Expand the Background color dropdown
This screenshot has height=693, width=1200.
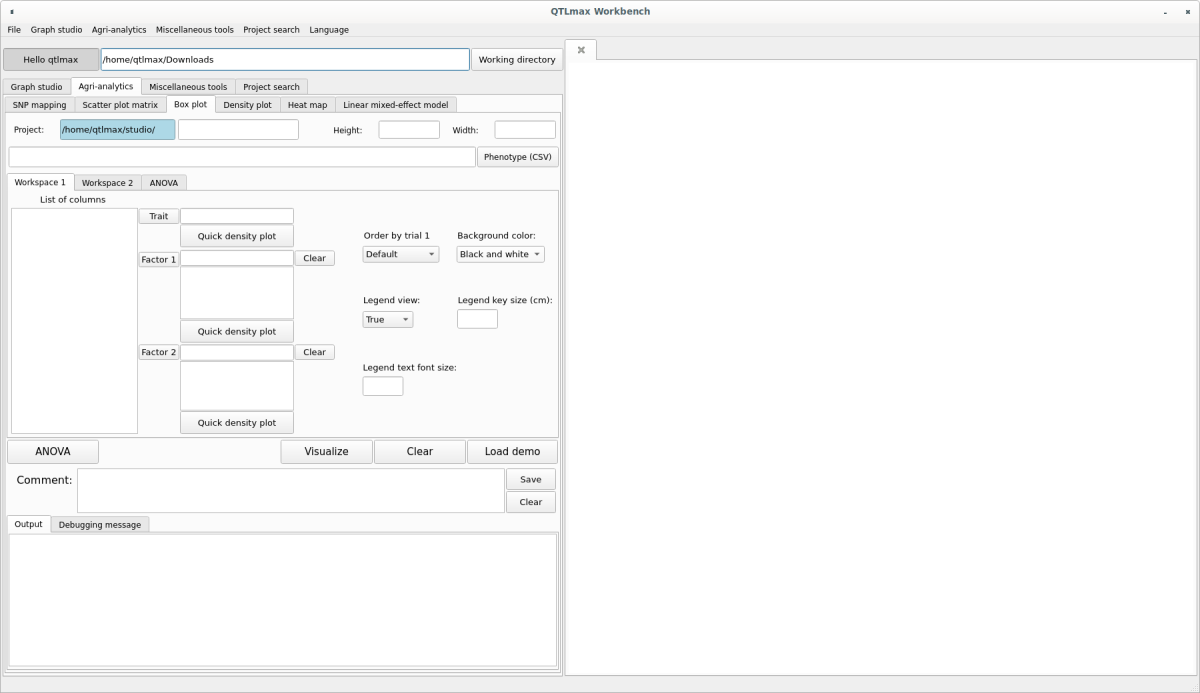tap(500, 255)
